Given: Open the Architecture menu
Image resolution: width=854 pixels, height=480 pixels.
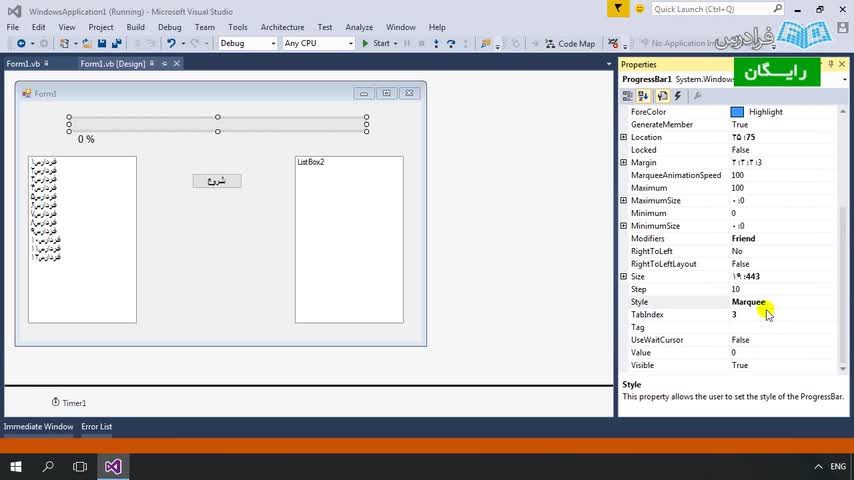Looking at the screenshot, I should click(282, 27).
